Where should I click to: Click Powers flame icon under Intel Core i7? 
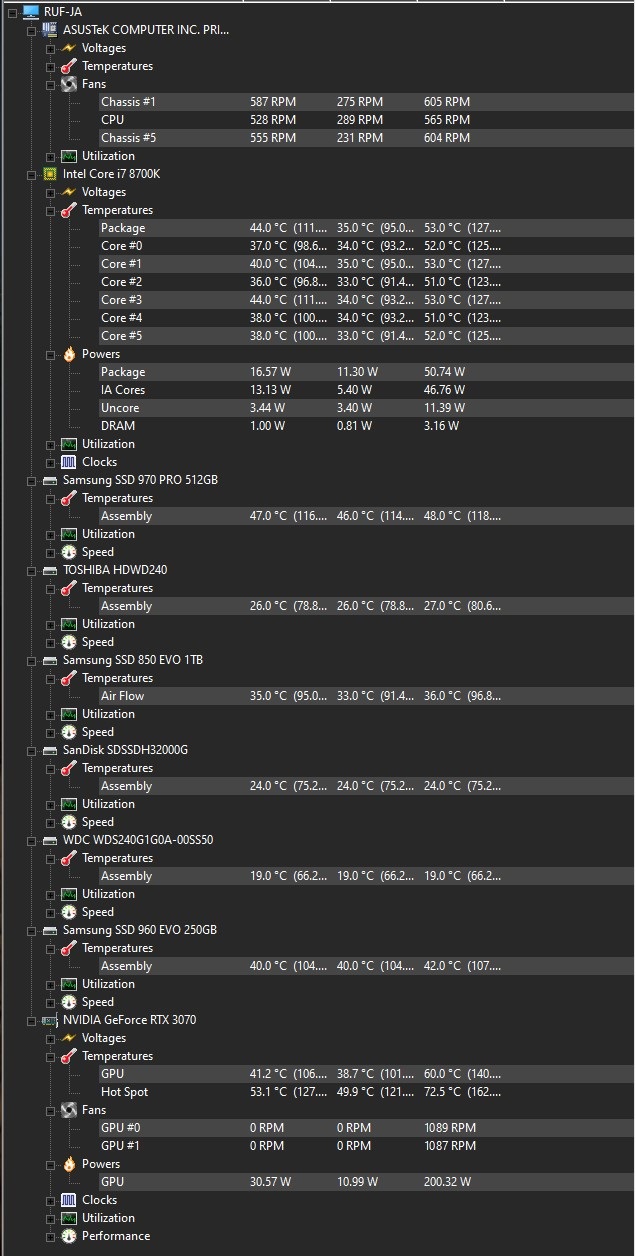click(69, 354)
